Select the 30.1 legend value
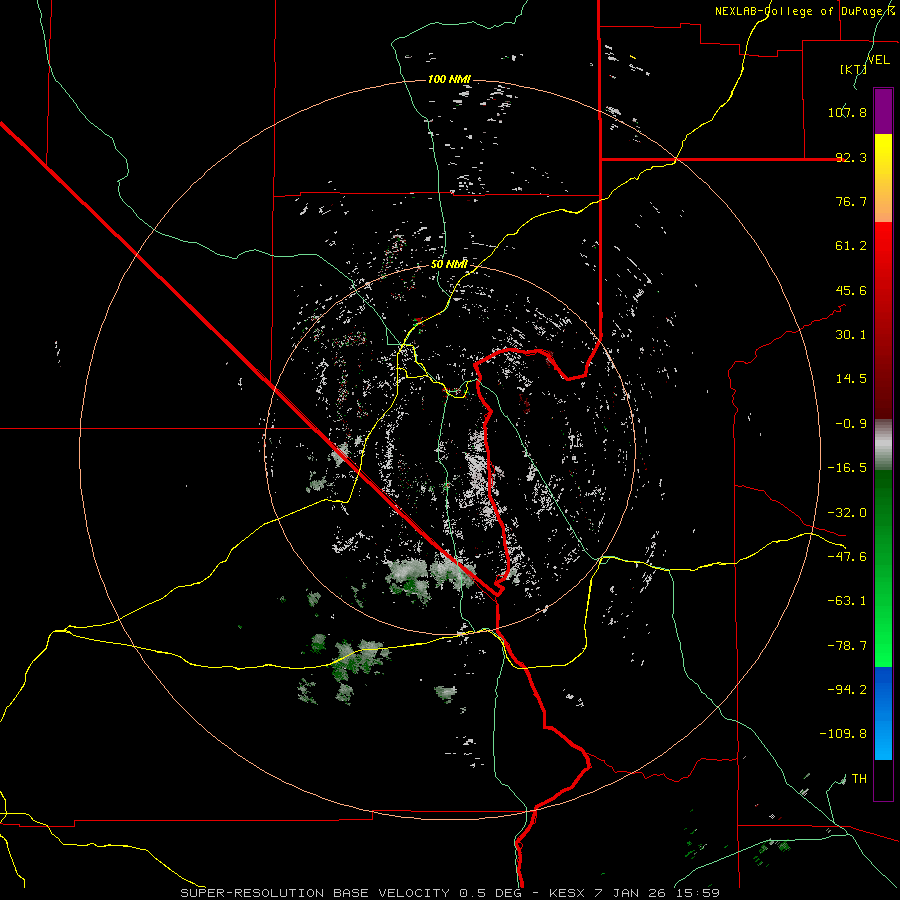 click(851, 335)
